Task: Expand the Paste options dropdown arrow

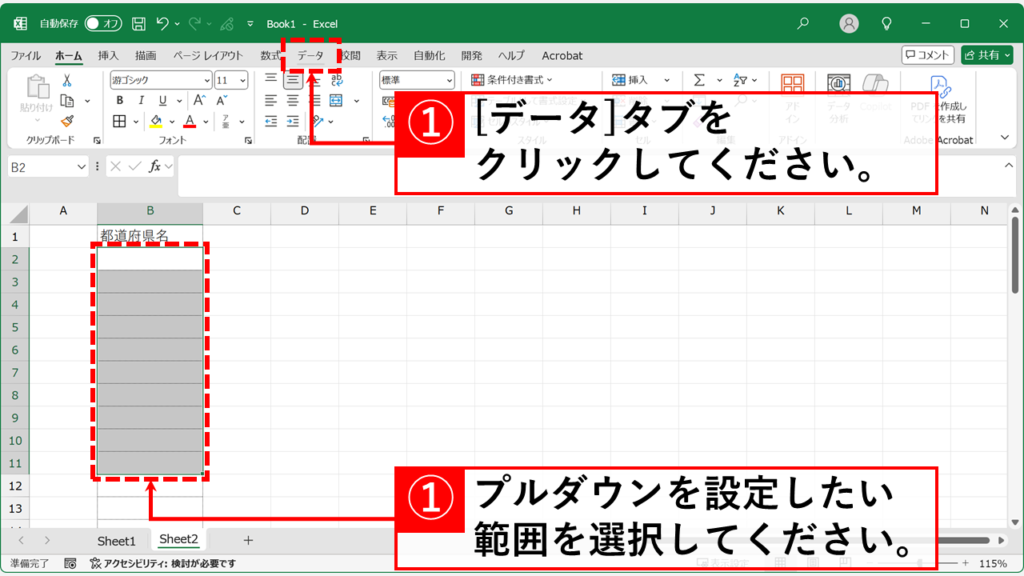Action: (37, 120)
